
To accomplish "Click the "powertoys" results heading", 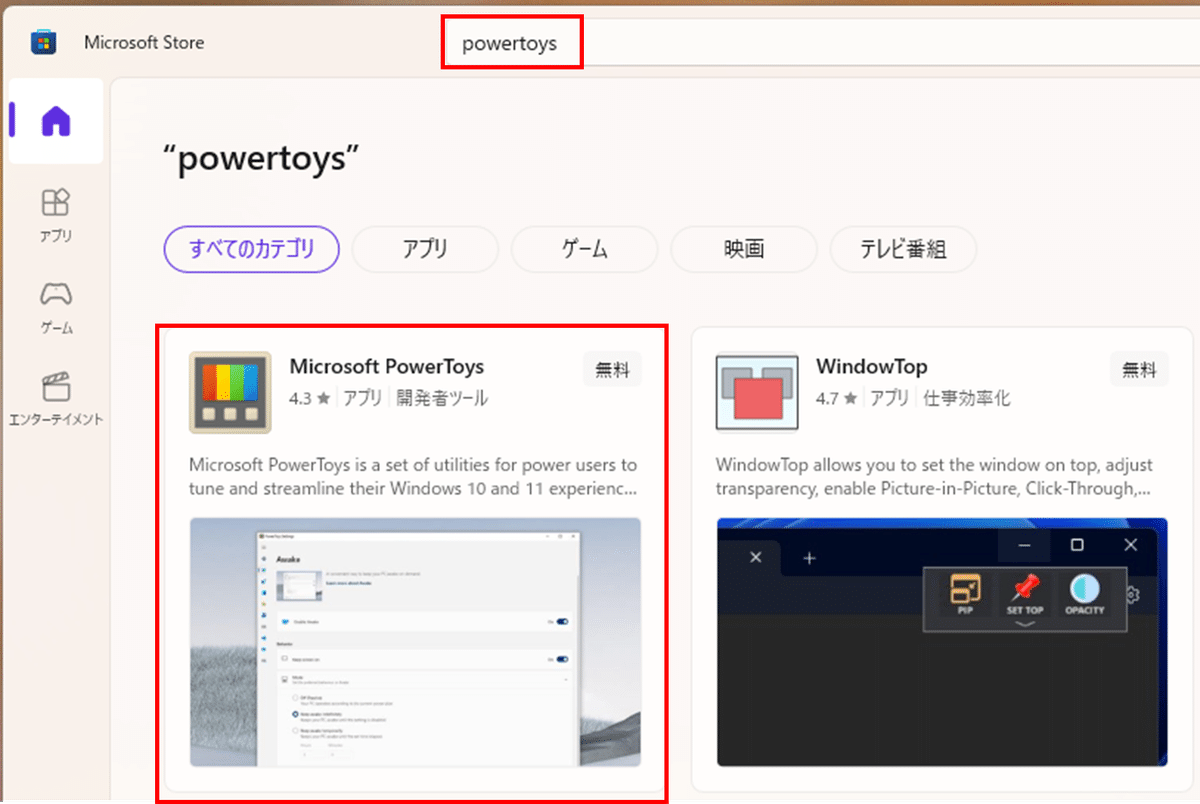I will coord(261,158).
